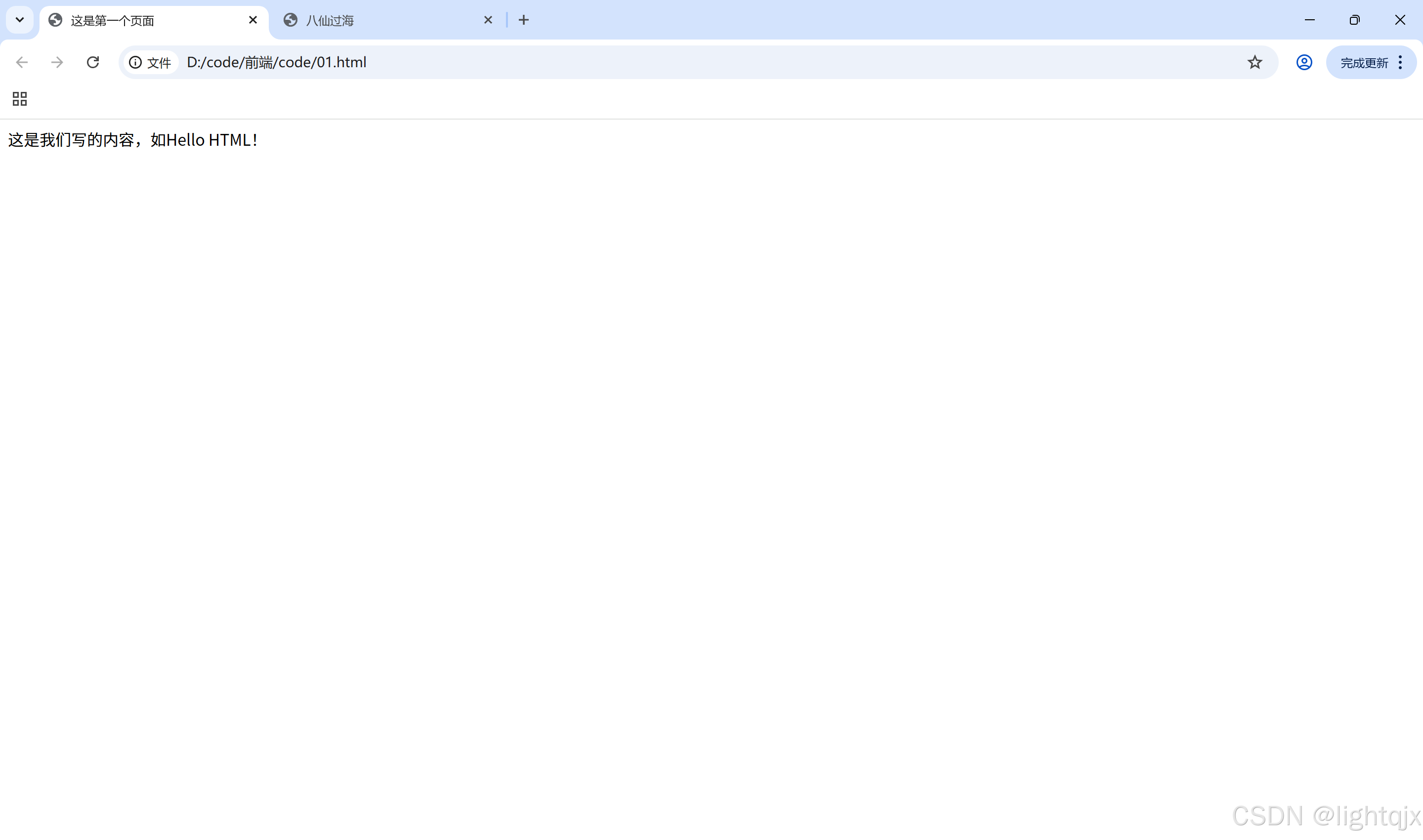Click the forward navigation arrow
The image size is (1423, 840).
pyautogui.click(x=57, y=62)
